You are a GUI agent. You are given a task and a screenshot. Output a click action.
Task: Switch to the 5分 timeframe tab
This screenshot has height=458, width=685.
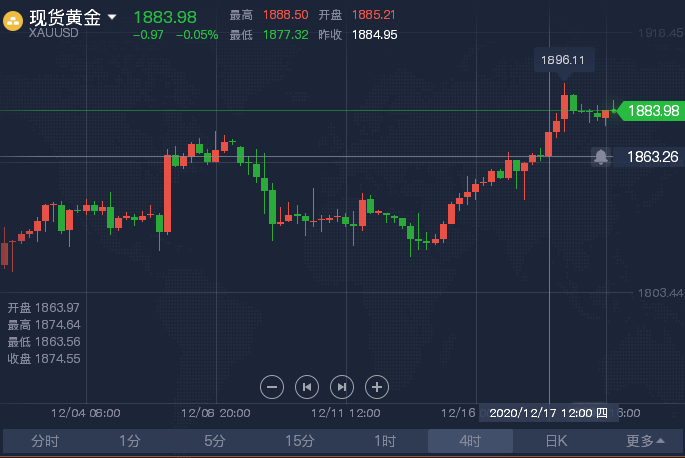(214, 441)
